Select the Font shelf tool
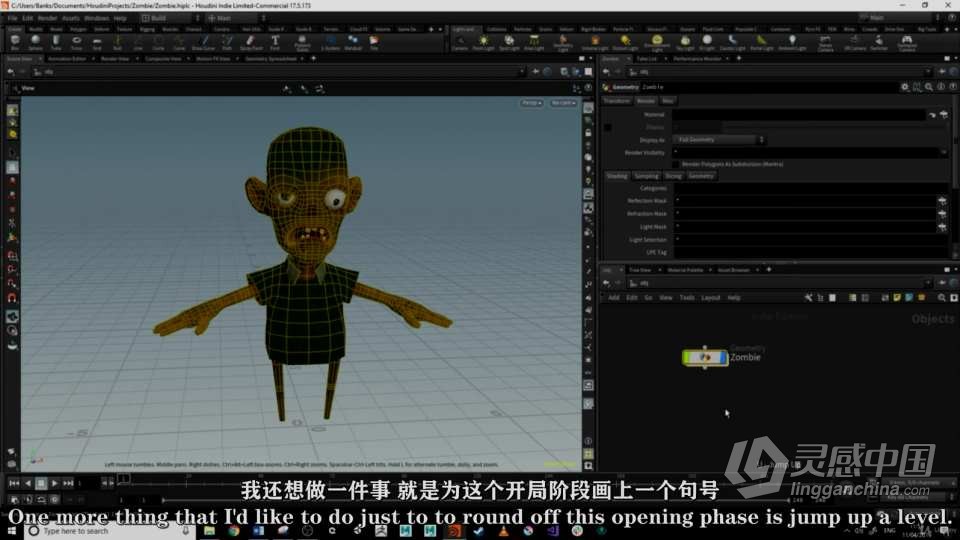This screenshot has width=960, height=540. pos(275,42)
